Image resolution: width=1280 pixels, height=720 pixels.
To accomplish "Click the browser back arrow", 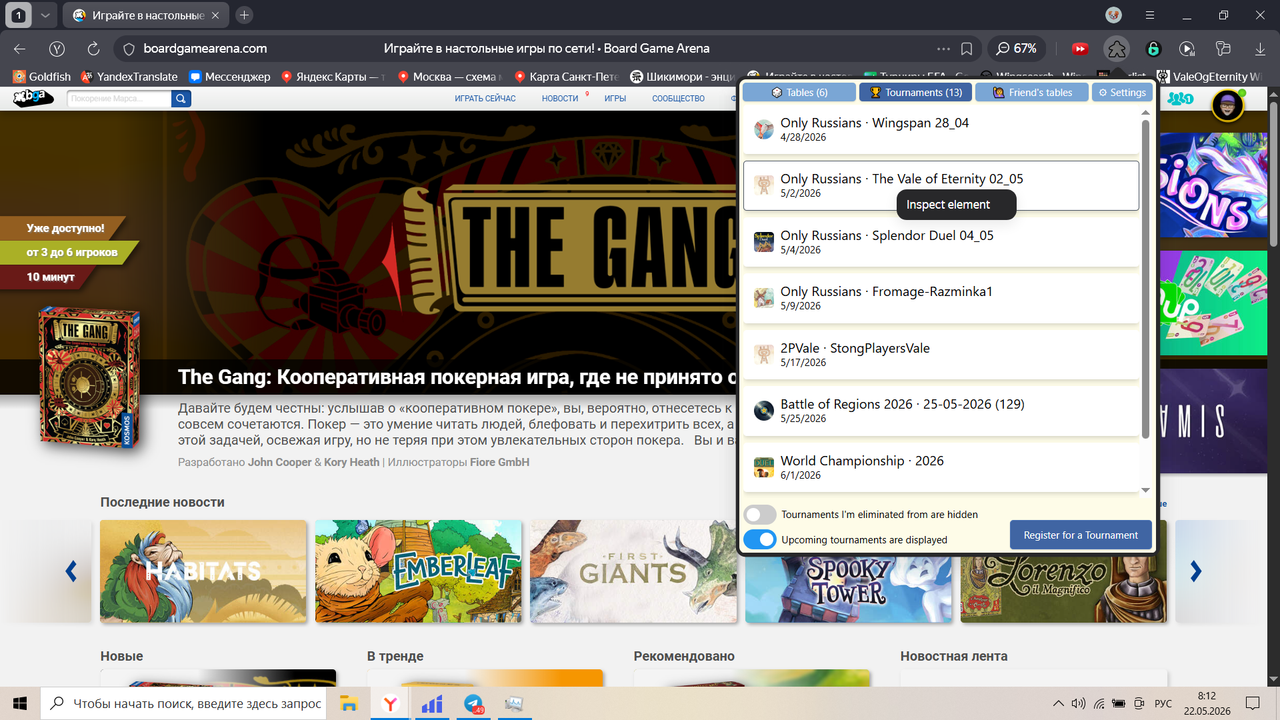I will (x=19, y=48).
